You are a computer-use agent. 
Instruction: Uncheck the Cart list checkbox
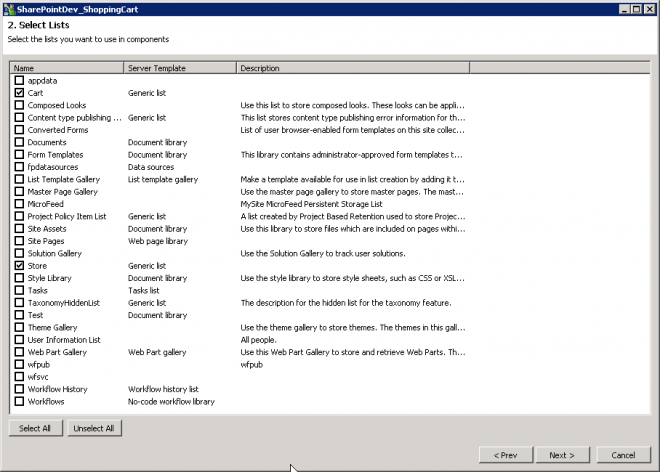tap(19, 93)
